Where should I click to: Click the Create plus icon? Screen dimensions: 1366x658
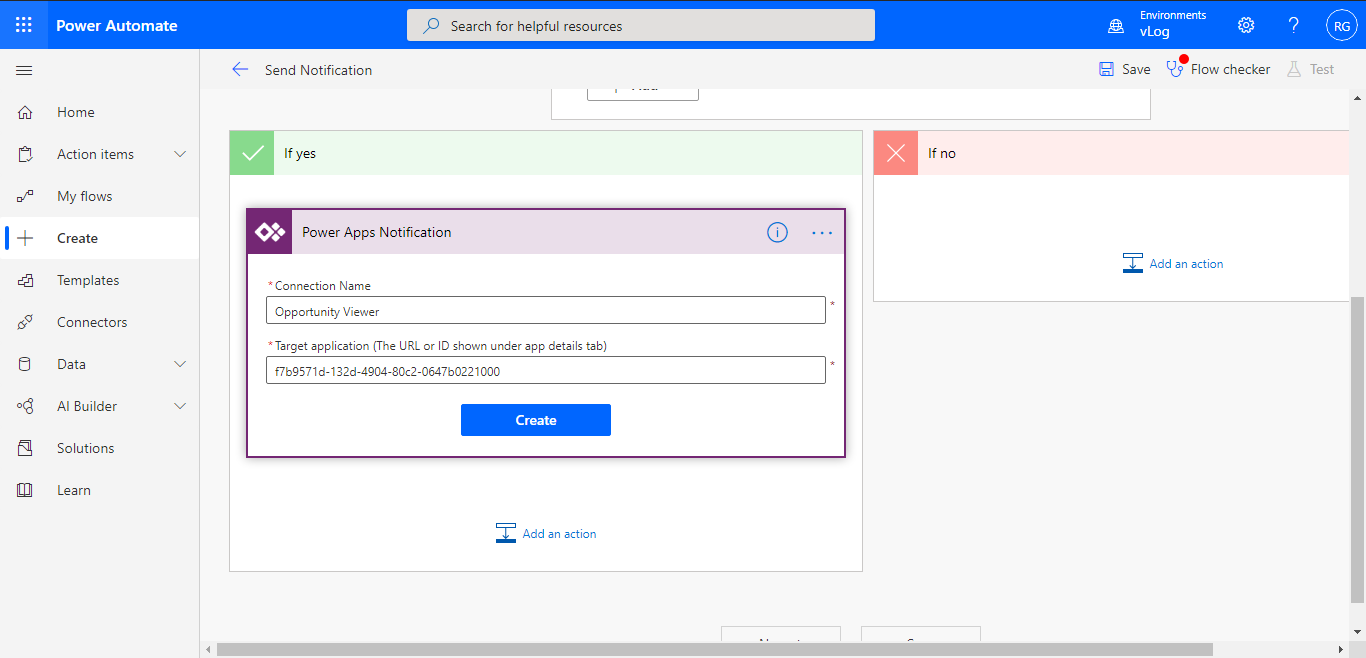tap(26, 238)
